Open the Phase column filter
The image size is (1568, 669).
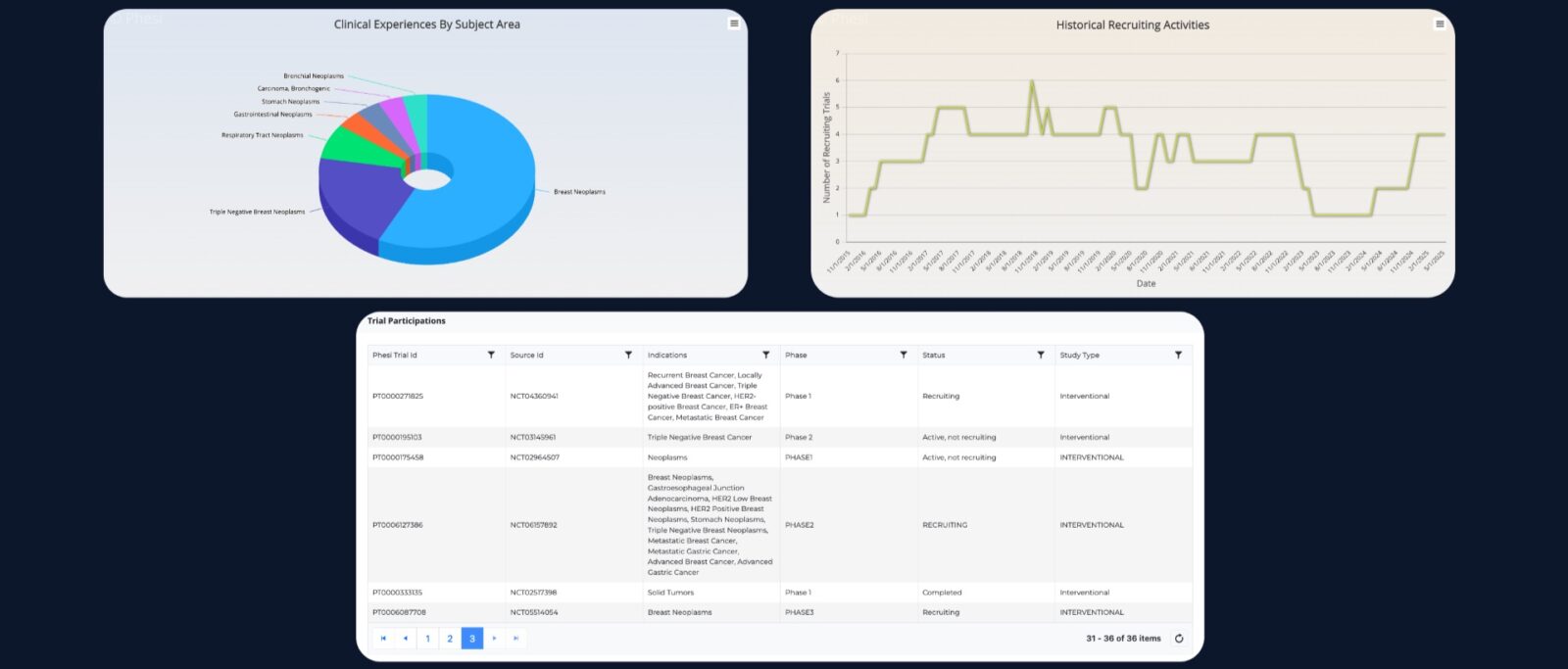pyautogui.click(x=904, y=356)
